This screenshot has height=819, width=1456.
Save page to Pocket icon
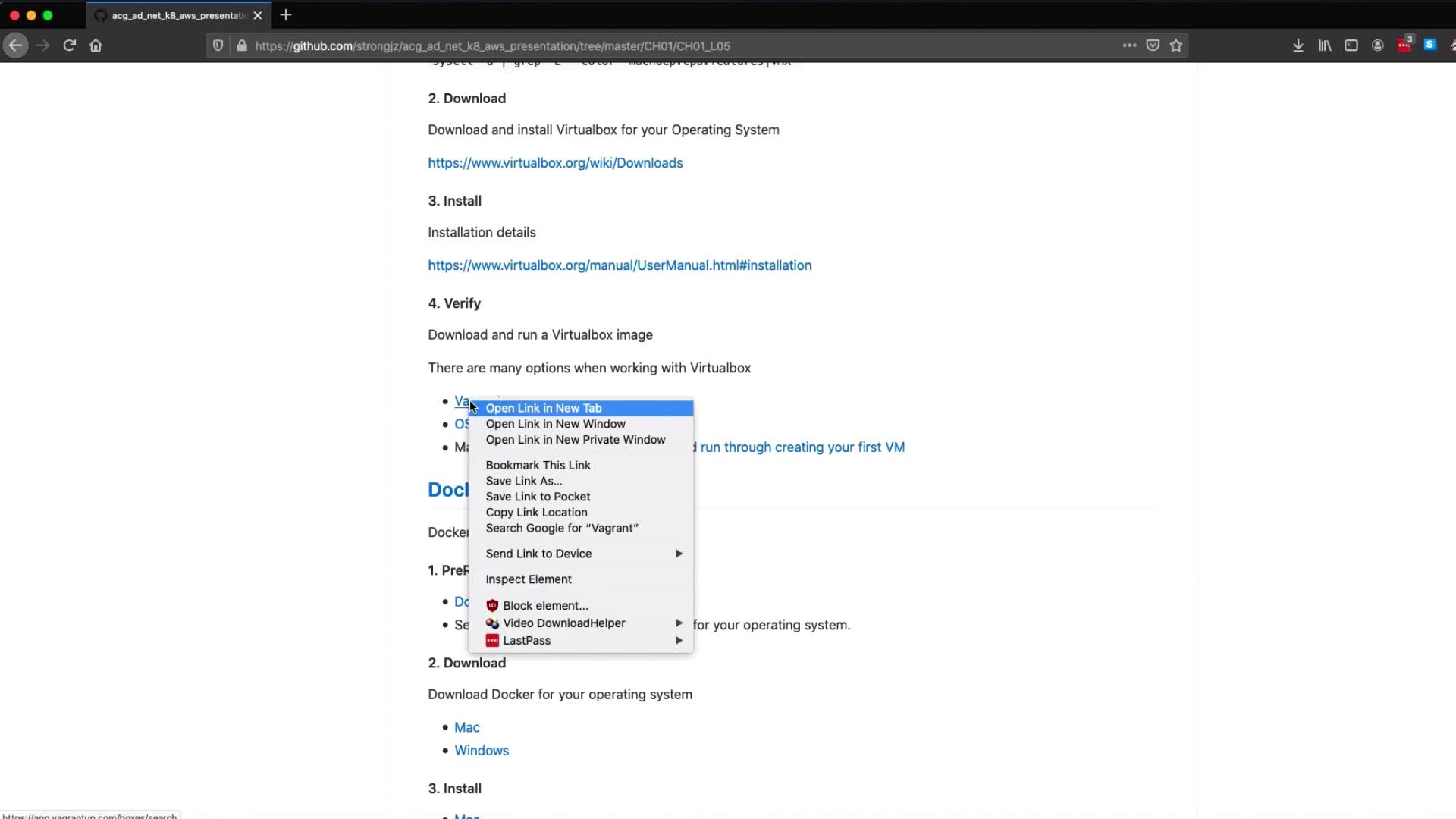click(x=1153, y=45)
